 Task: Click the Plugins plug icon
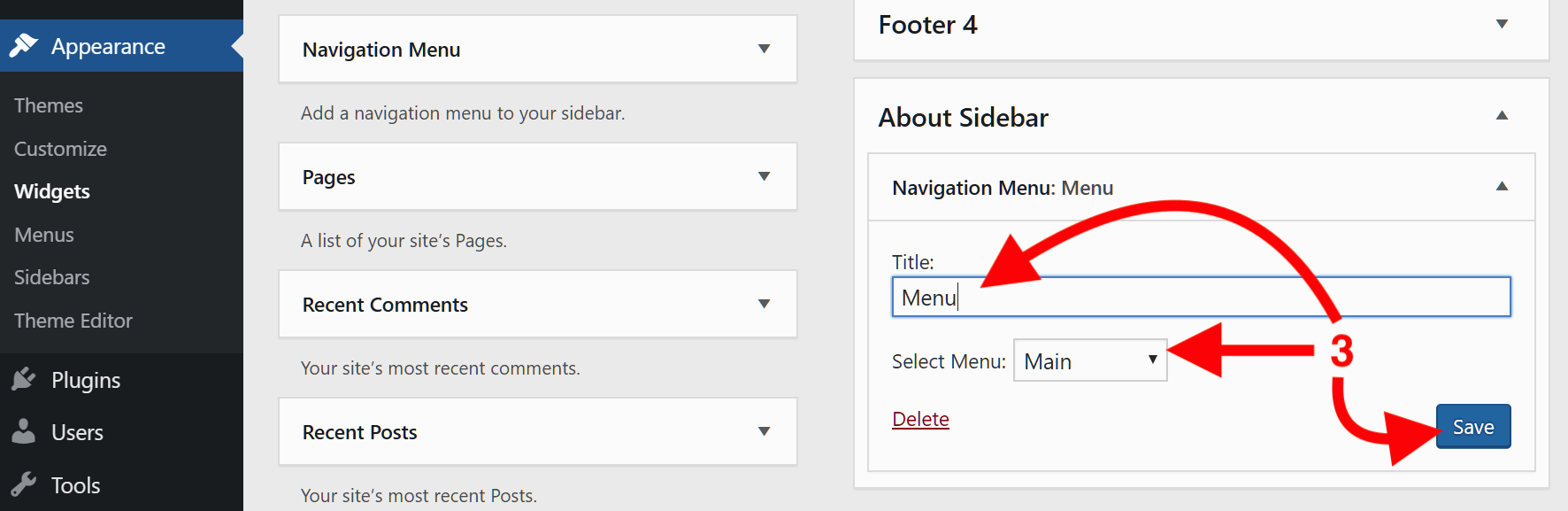(x=25, y=379)
